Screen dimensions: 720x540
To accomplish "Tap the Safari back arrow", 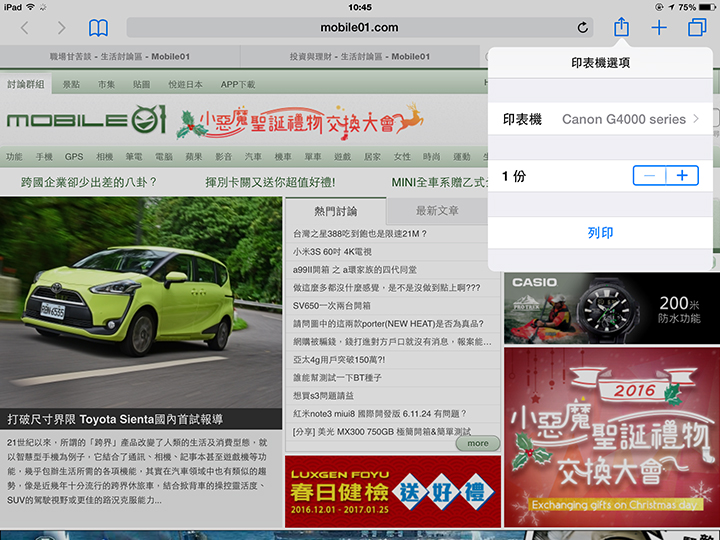I will pos(25,28).
